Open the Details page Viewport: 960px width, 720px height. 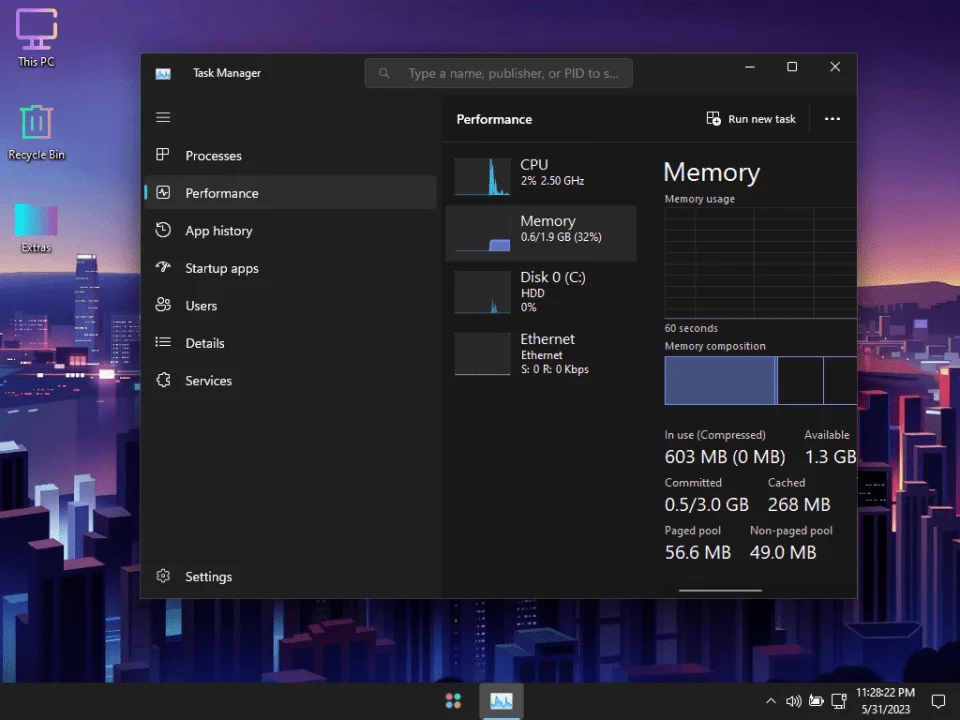coord(291,342)
